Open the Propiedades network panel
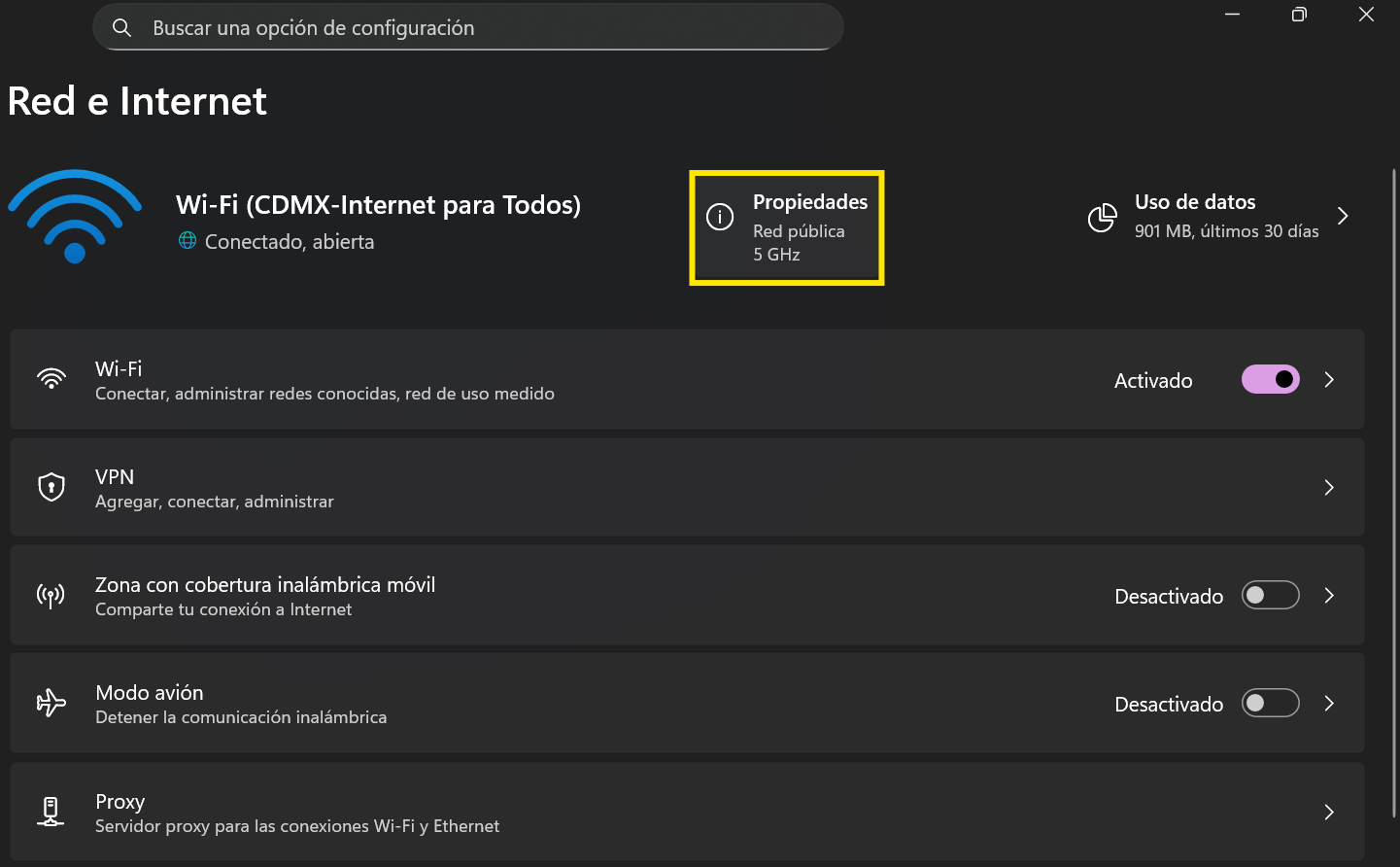Viewport: 1400px width, 867px height. (810, 227)
